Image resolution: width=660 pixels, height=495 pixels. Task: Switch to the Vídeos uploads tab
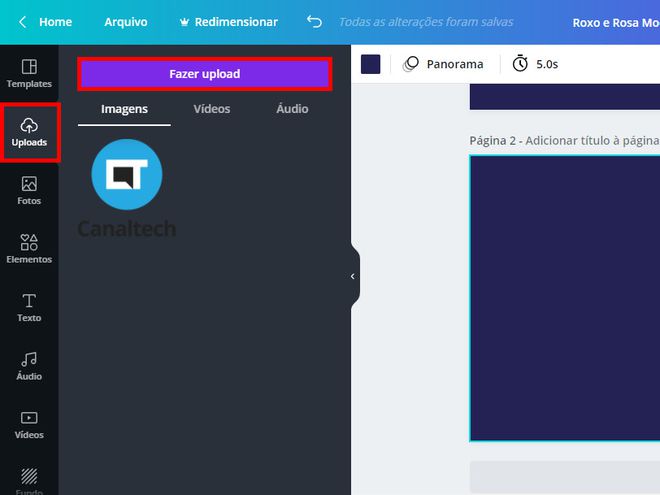click(x=212, y=109)
